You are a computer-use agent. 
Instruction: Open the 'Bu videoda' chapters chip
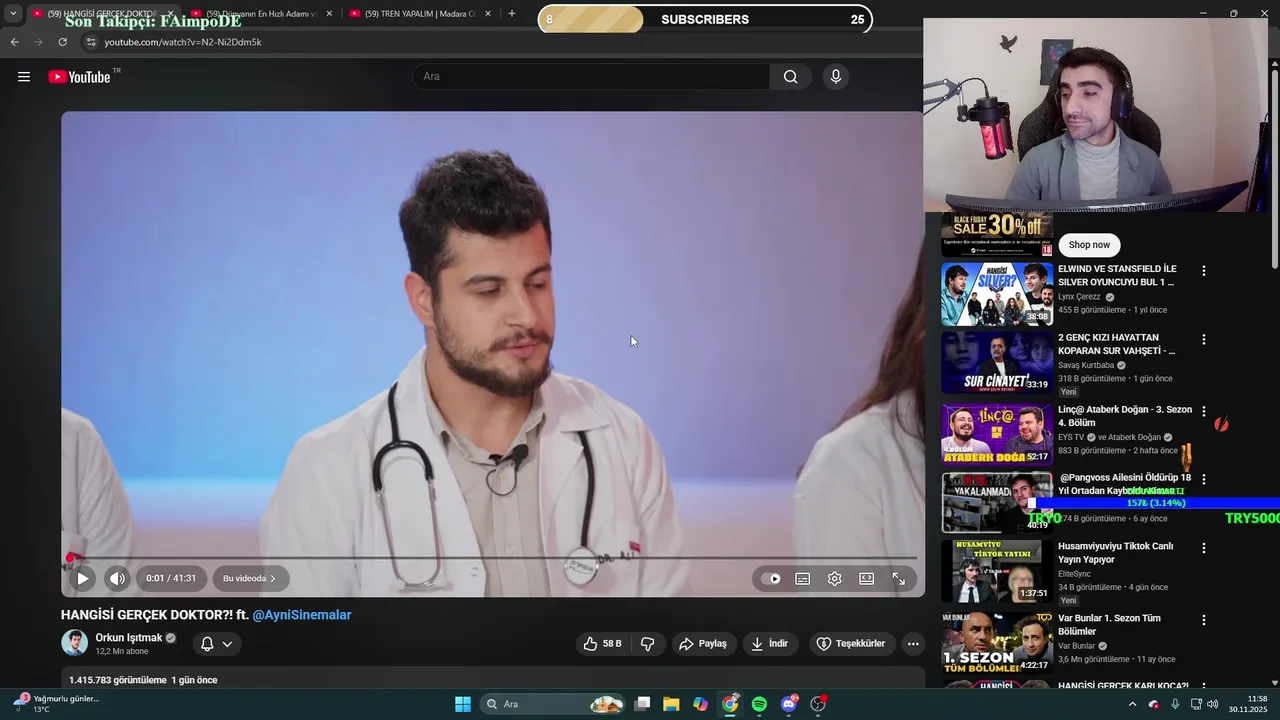pos(250,578)
